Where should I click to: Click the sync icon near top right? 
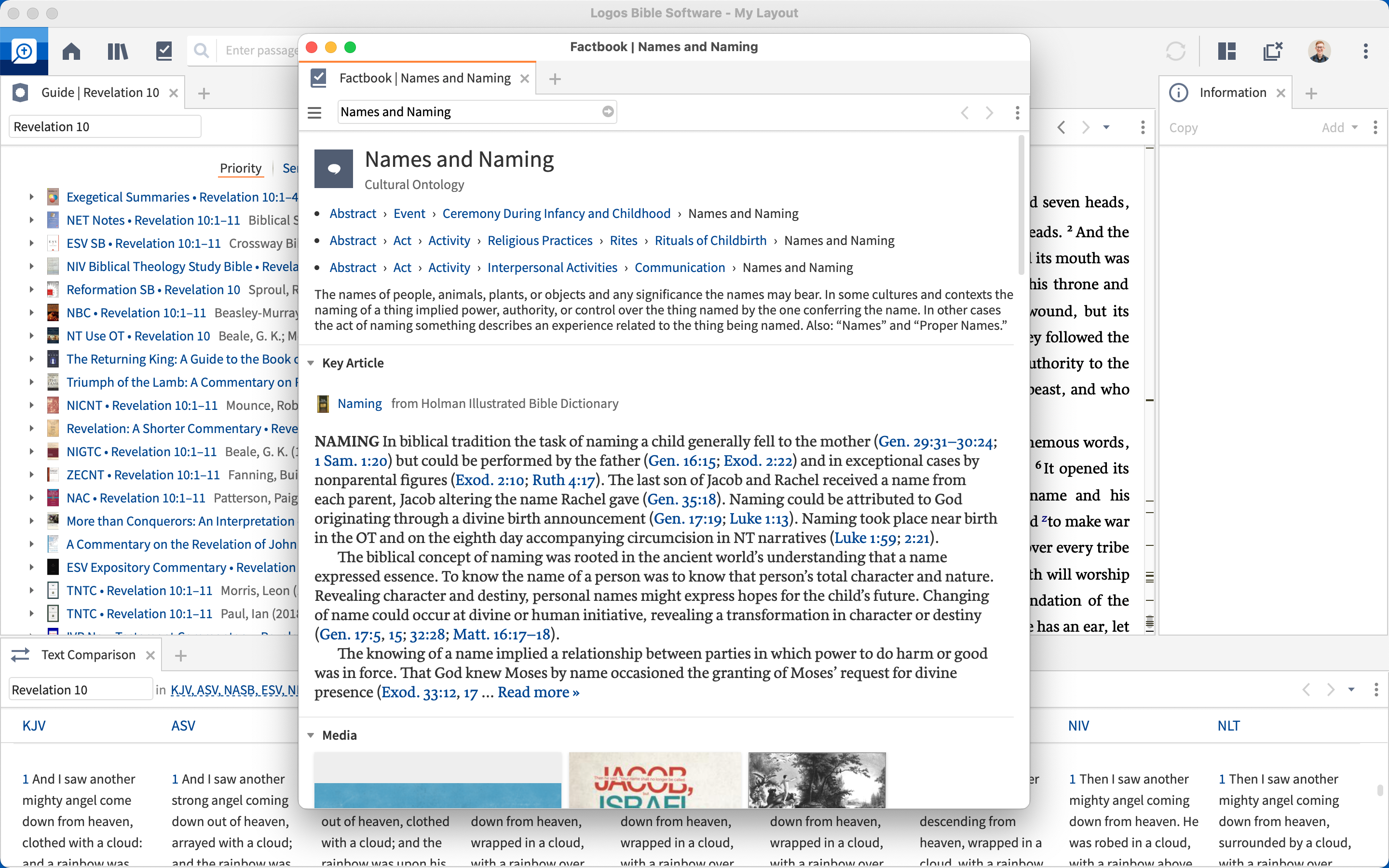1175,51
